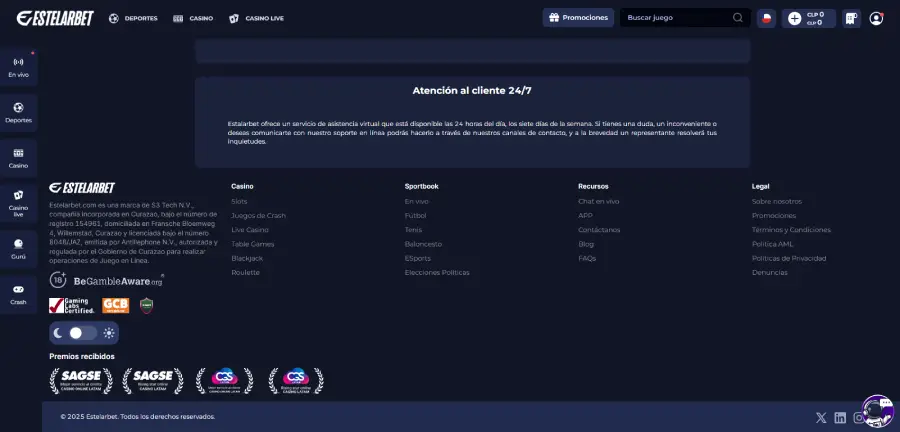Open the footer Promociones link
This screenshot has width=900, height=432.
click(774, 216)
